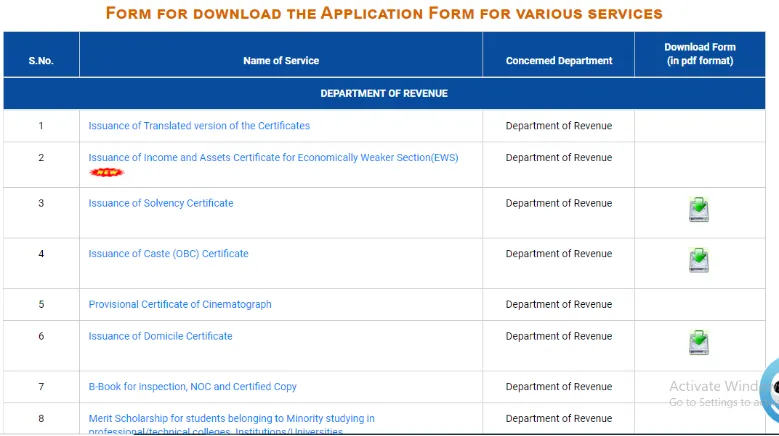Download the Caste (OBC) Certificate form PDF

(699, 261)
